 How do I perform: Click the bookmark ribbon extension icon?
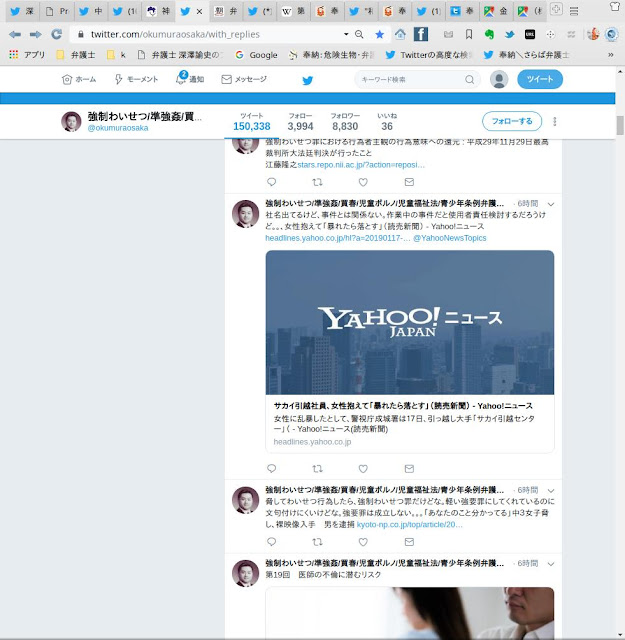[x=469, y=35]
